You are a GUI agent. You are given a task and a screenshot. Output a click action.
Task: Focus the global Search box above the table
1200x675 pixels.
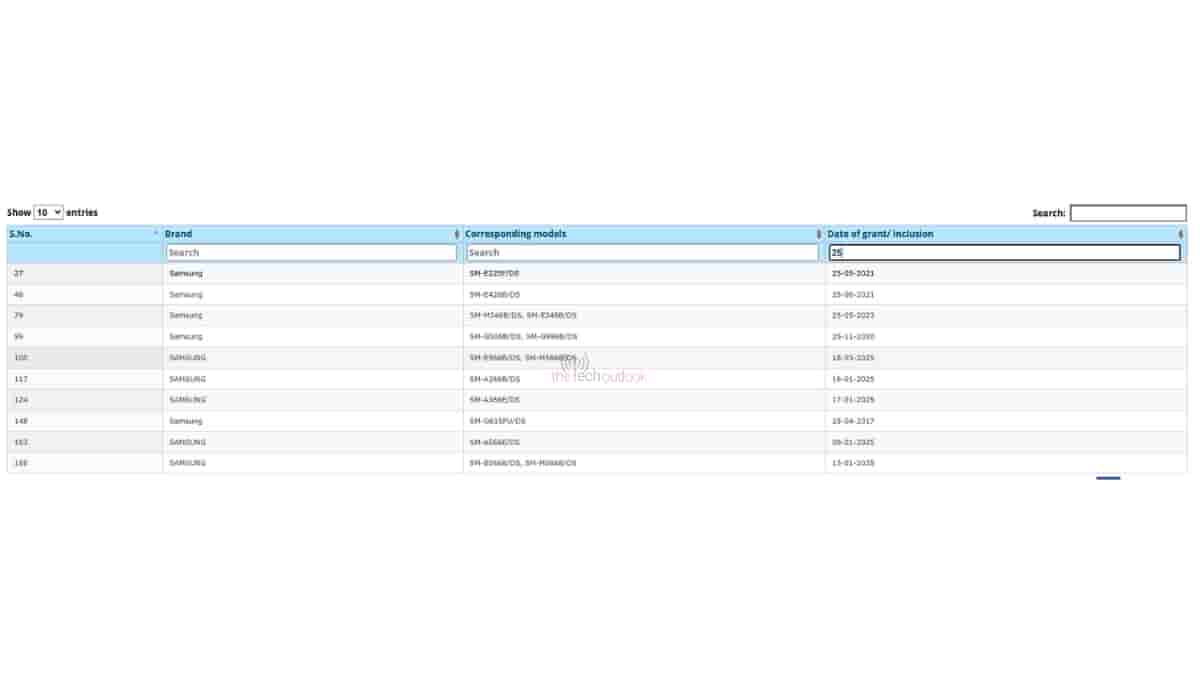point(1127,213)
